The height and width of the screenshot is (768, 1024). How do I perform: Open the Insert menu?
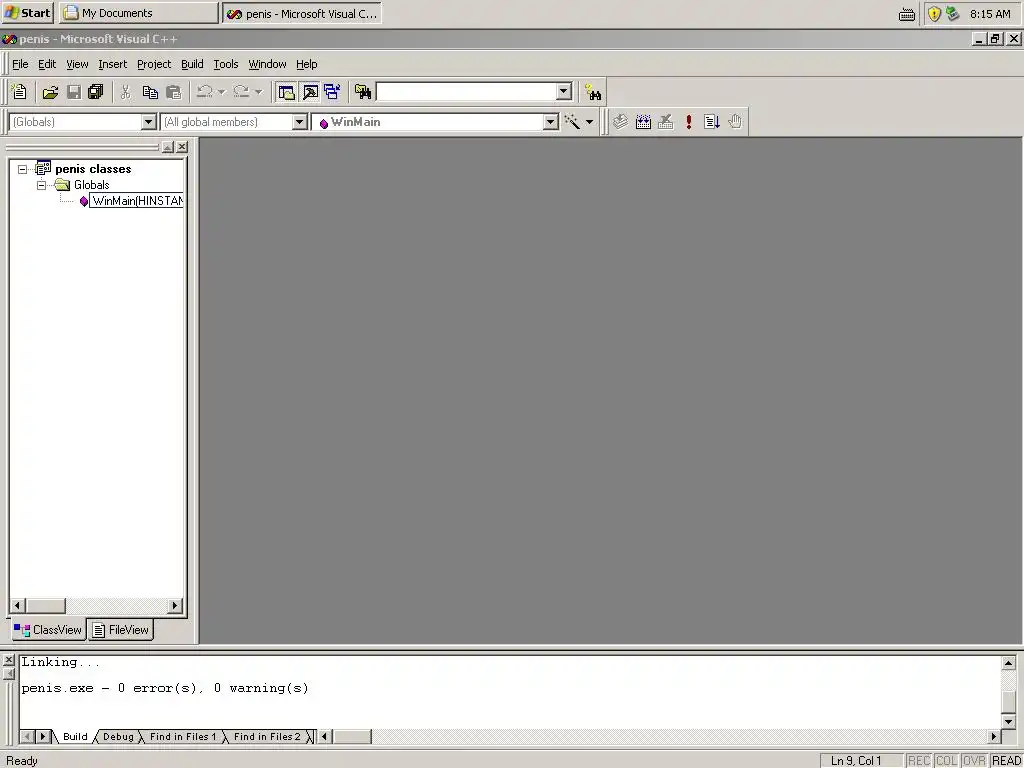point(112,64)
